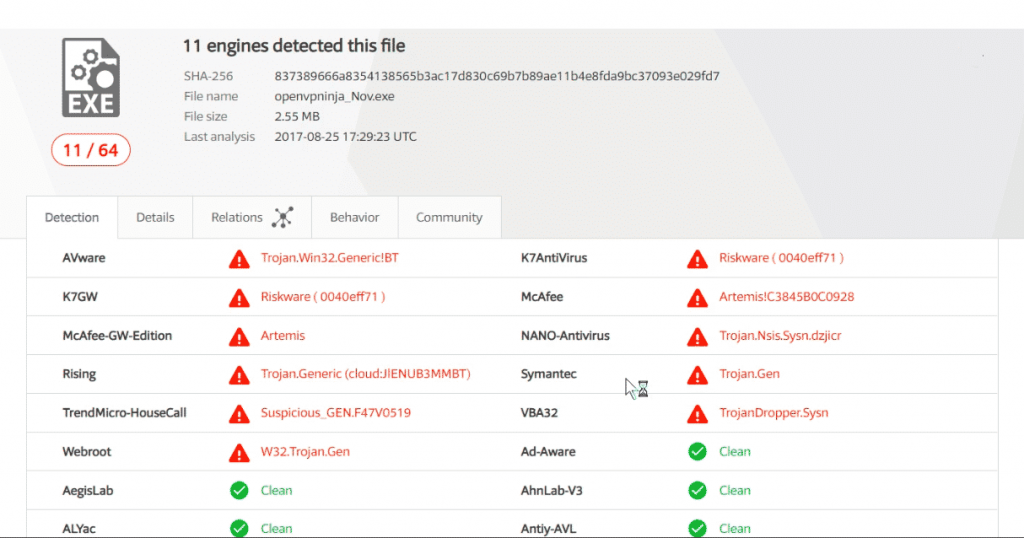The image size is (1024, 538).
Task: Click the EXE file type icon
Action: coord(91,78)
